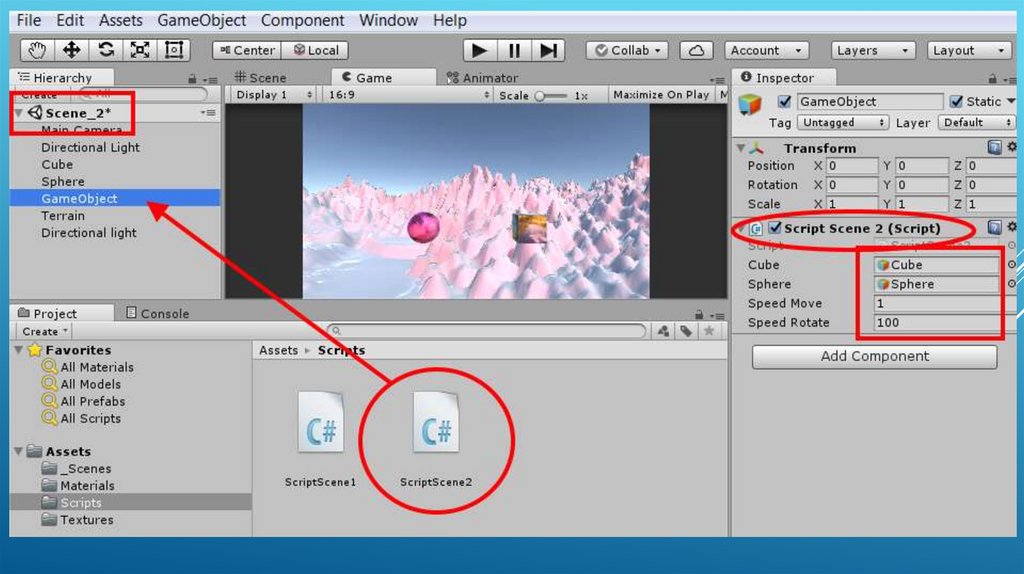Screen dimensions: 1024x574
Task: Open Project Create dropdown
Action: (44, 332)
